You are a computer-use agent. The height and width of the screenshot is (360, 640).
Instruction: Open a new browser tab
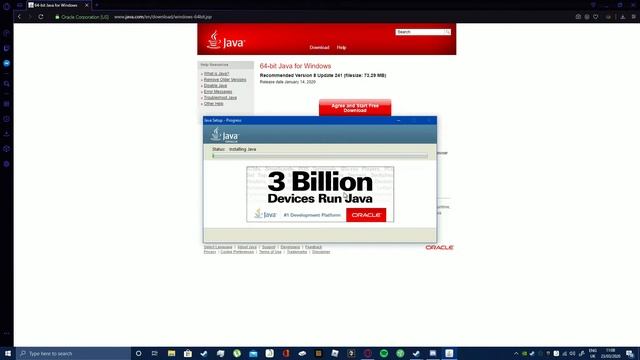tap(97, 5)
